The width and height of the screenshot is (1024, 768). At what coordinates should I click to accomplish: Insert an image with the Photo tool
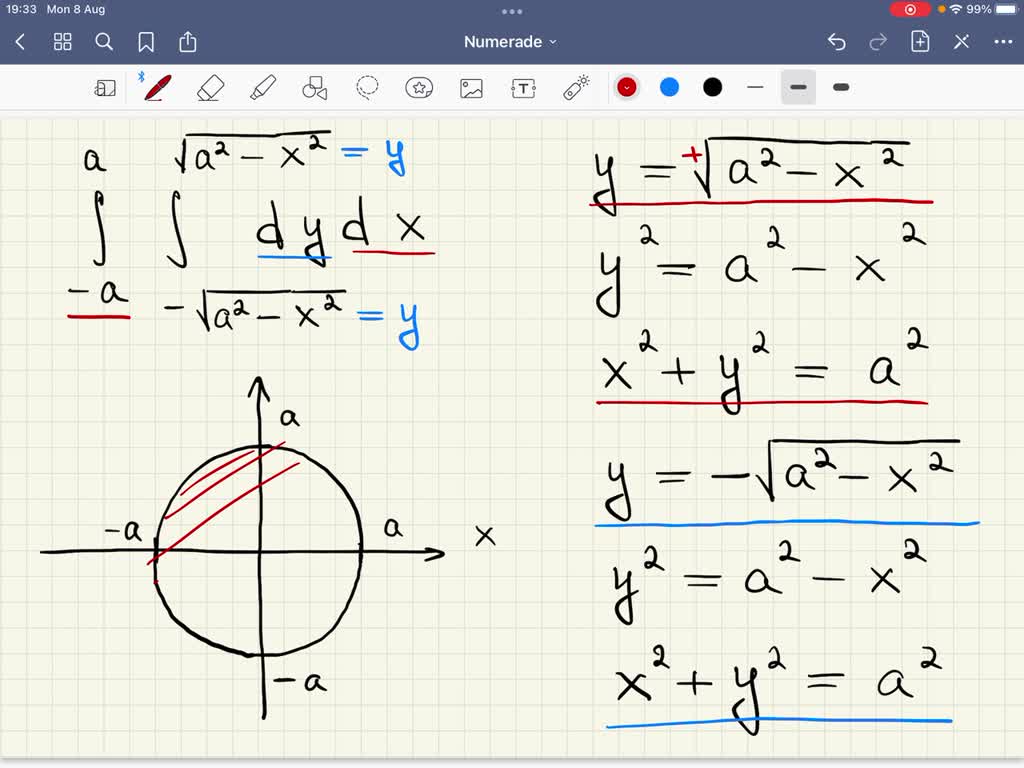pos(471,87)
